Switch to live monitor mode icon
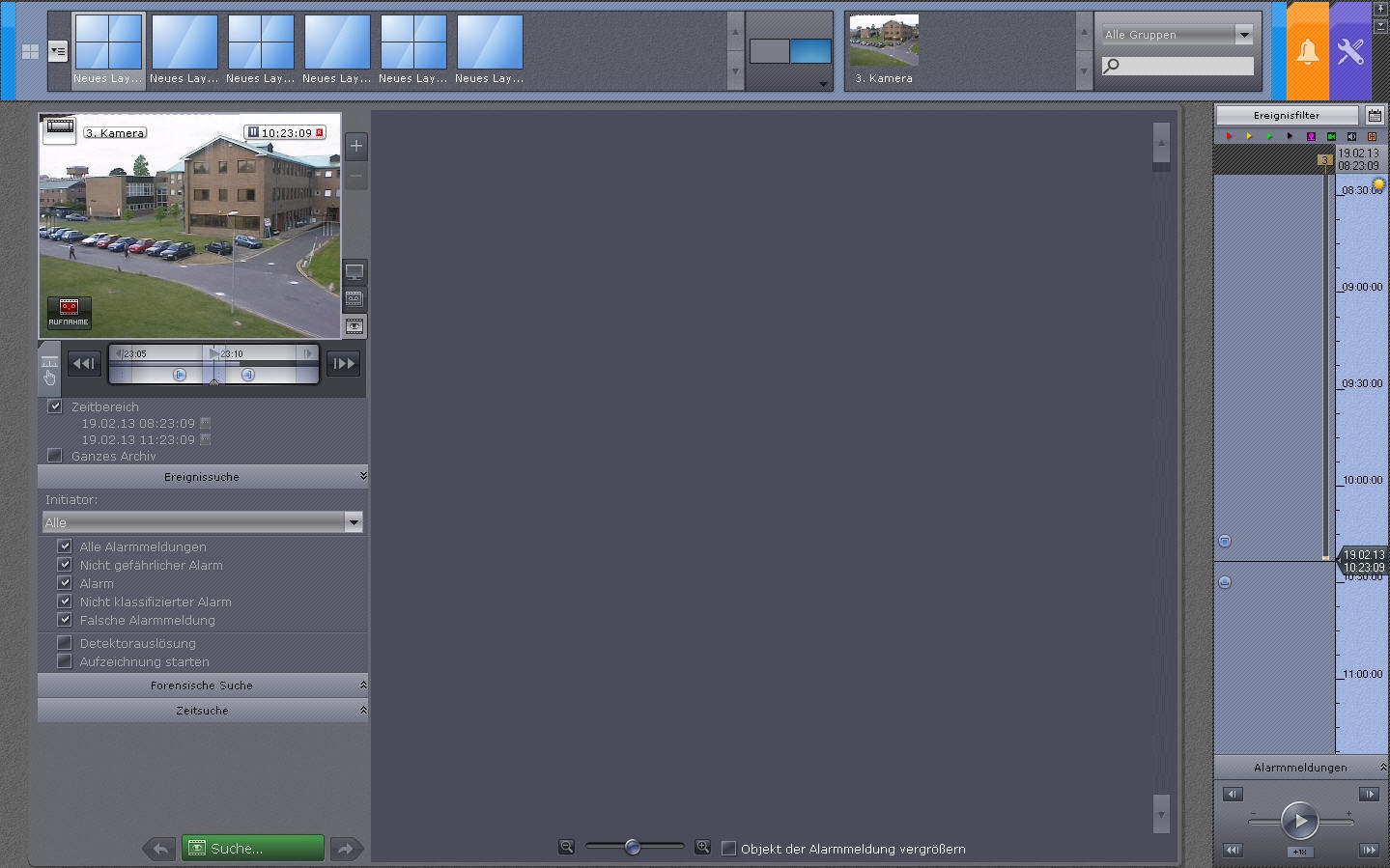The image size is (1390, 868). pos(355,272)
